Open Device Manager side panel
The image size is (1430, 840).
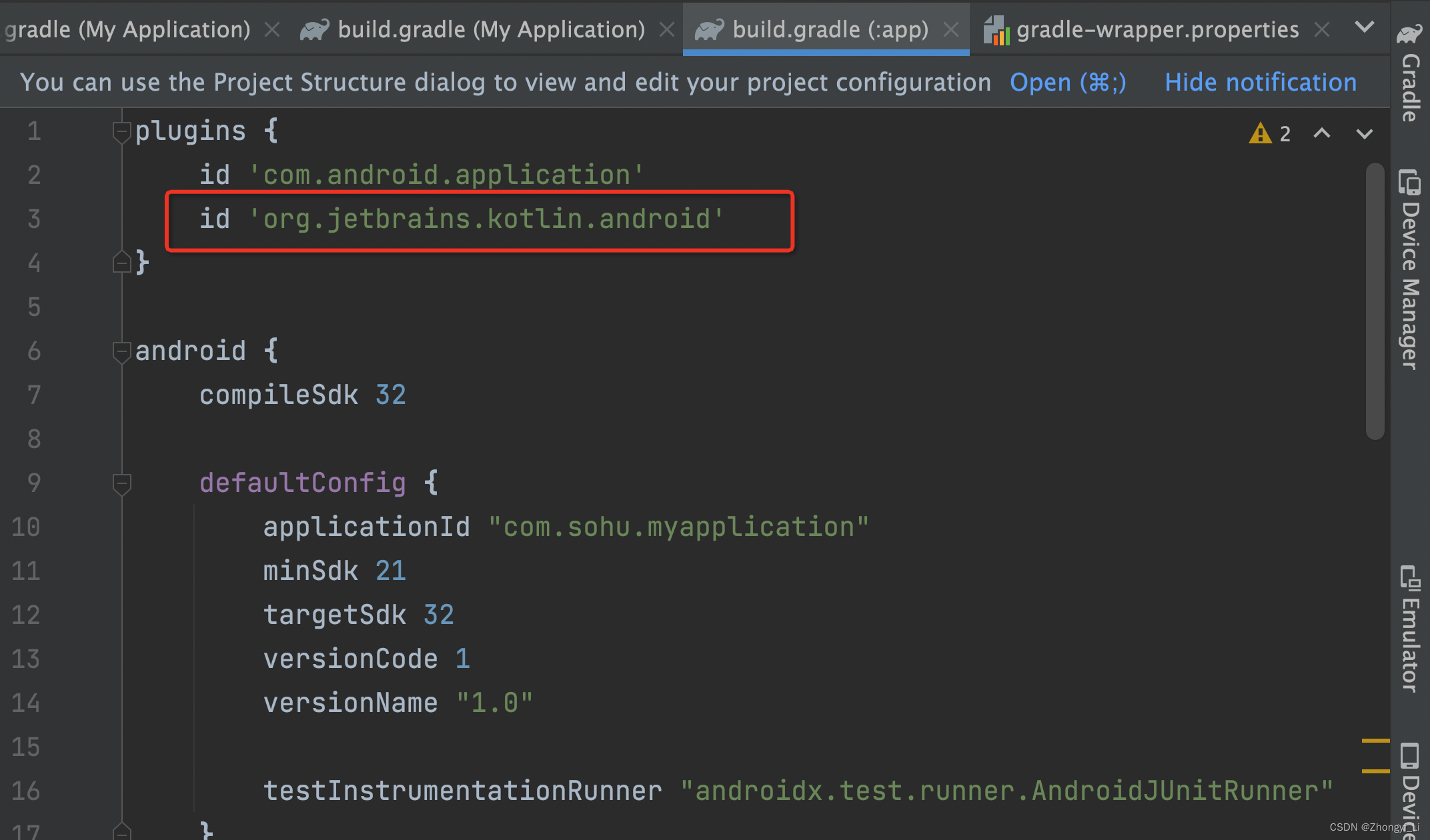pyautogui.click(x=1410, y=269)
